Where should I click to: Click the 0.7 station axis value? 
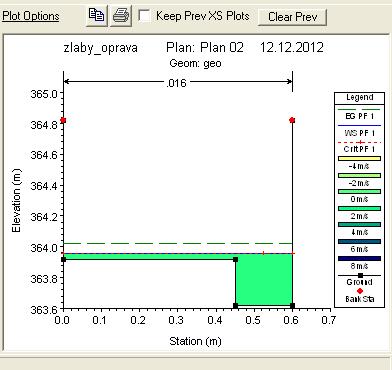coord(328,321)
